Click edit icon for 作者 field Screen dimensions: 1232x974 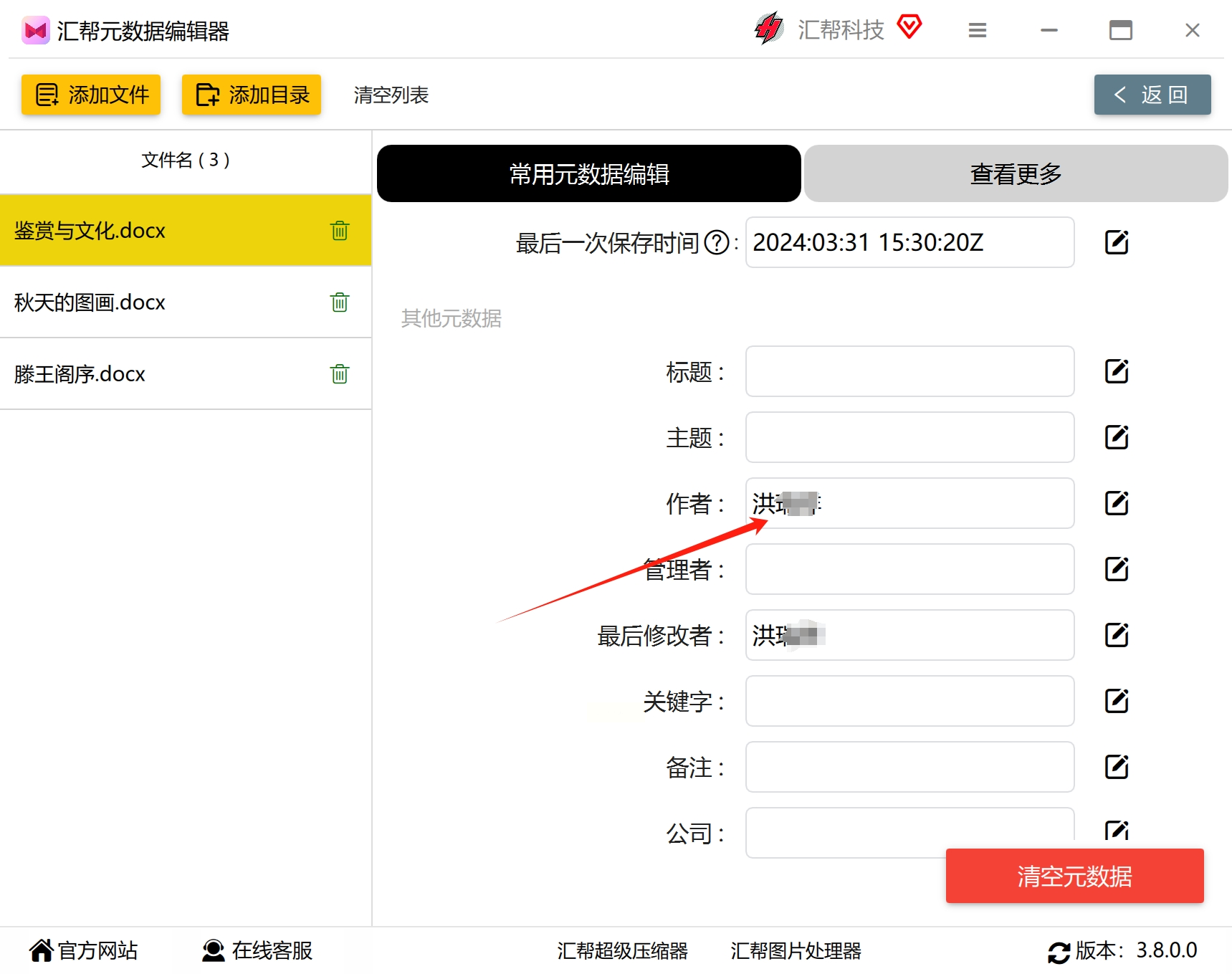(x=1117, y=503)
